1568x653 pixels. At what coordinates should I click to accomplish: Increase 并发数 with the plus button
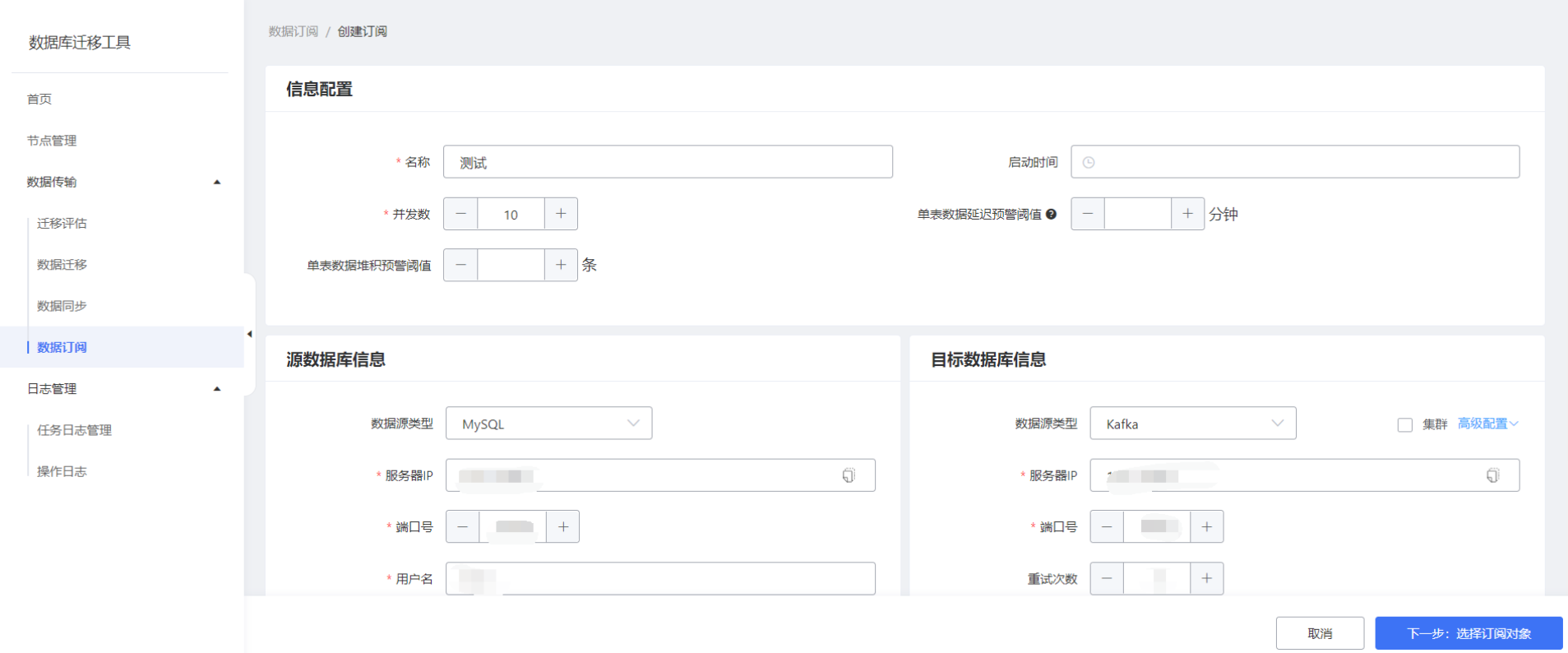click(561, 214)
